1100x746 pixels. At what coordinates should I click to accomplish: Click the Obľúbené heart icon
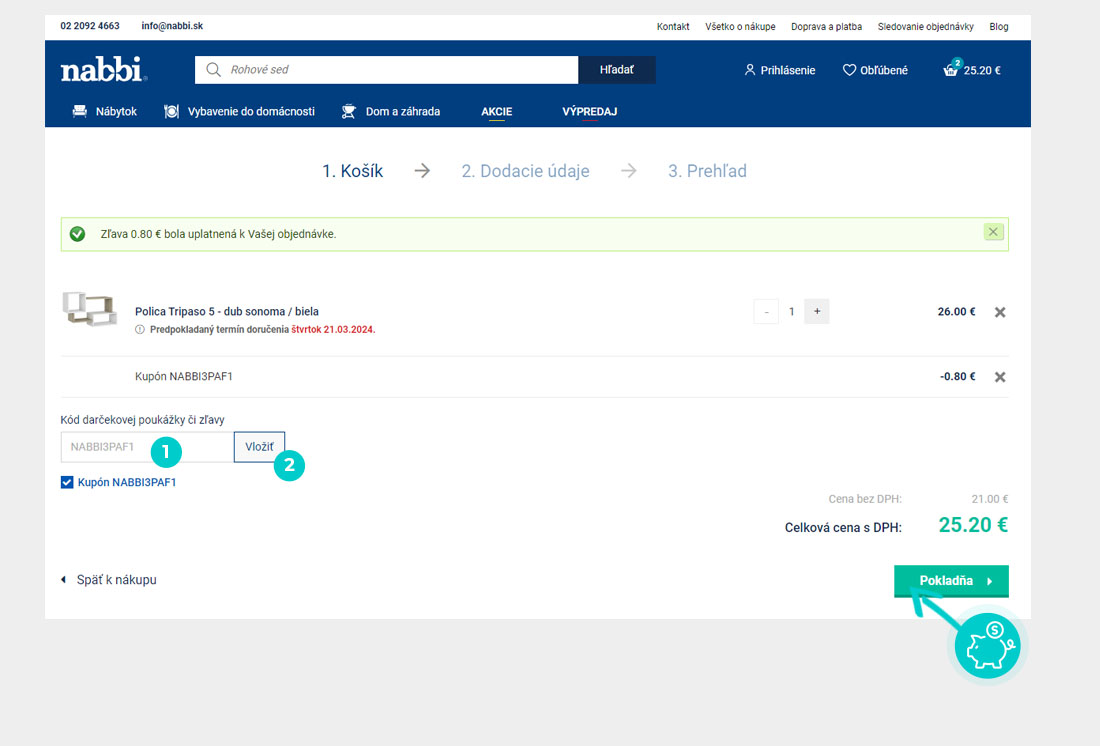[x=849, y=70]
